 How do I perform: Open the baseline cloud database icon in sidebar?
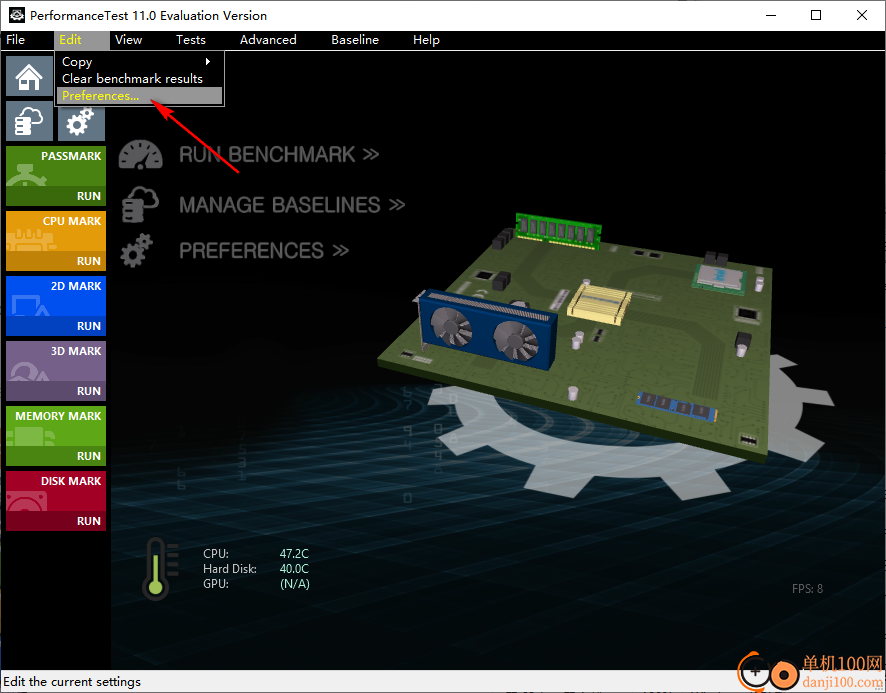[29, 121]
